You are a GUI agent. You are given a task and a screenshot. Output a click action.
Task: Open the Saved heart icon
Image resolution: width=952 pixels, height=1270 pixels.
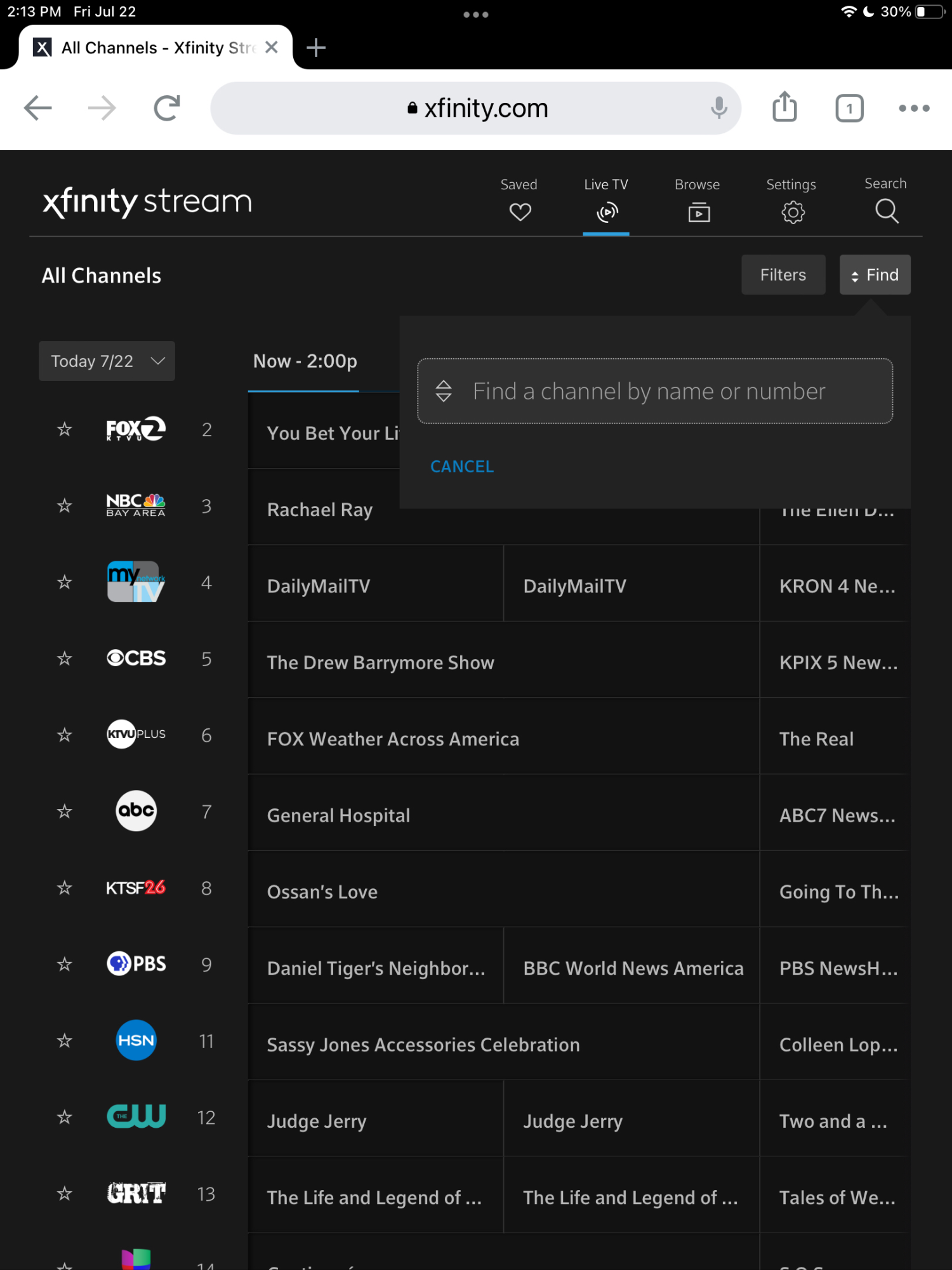coord(520,211)
